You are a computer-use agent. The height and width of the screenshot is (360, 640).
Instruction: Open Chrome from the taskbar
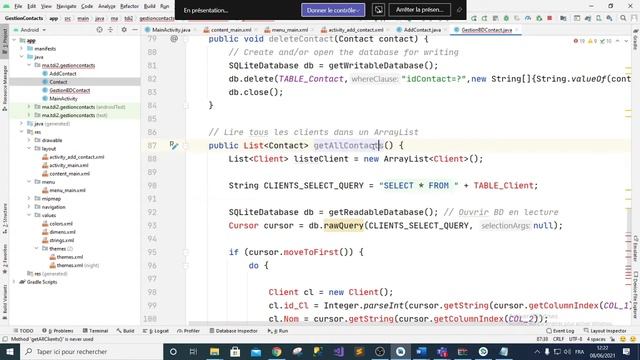pyautogui.click(x=277, y=351)
